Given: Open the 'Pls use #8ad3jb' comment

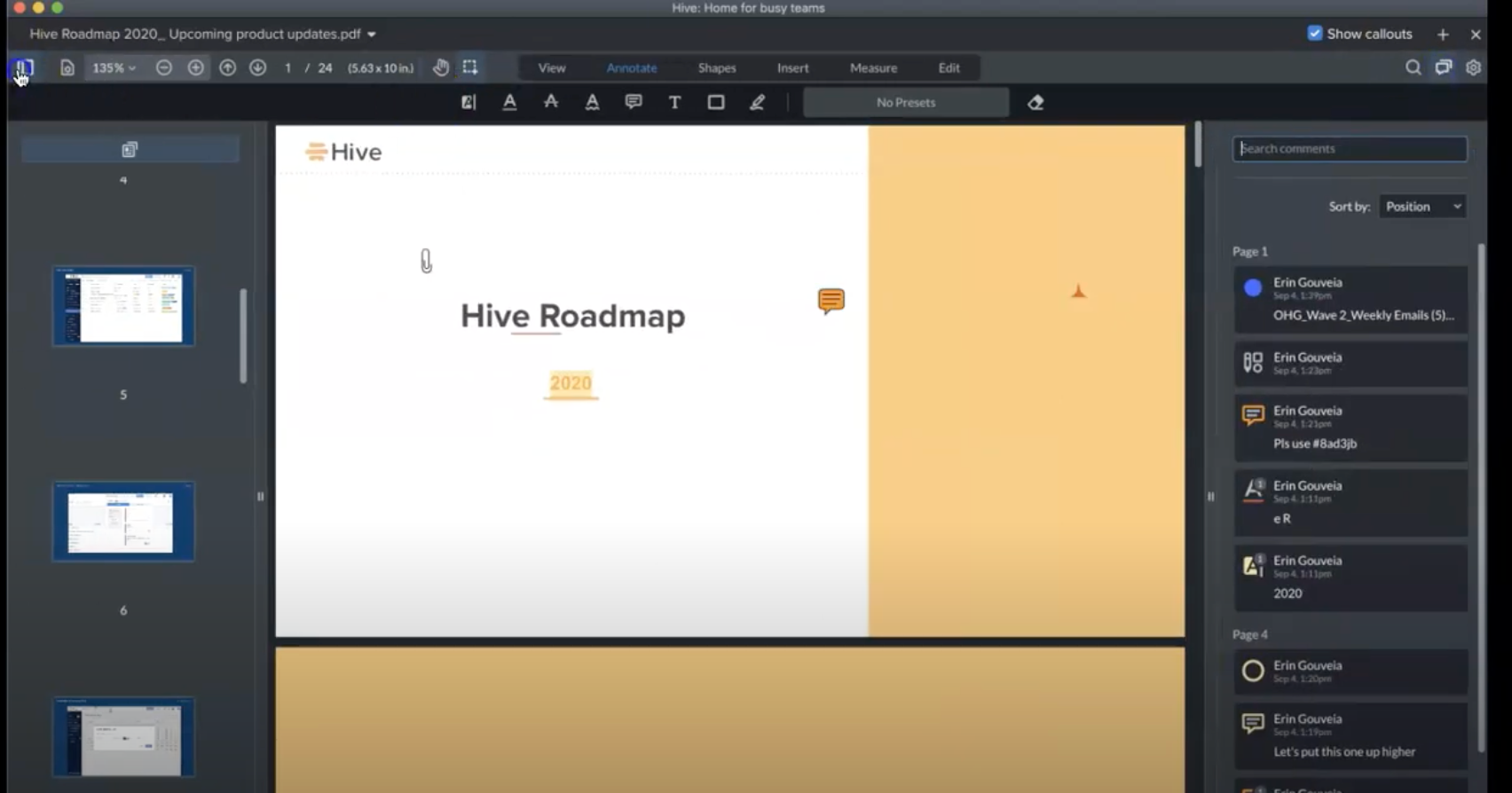Looking at the screenshot, I should click(x=1351, y=428).
